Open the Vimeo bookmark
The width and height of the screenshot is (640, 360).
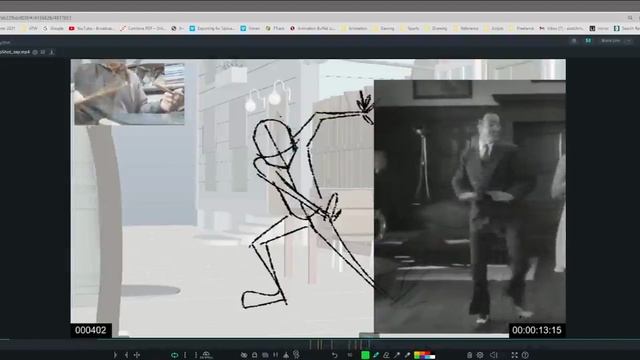(x=250, y=28)
